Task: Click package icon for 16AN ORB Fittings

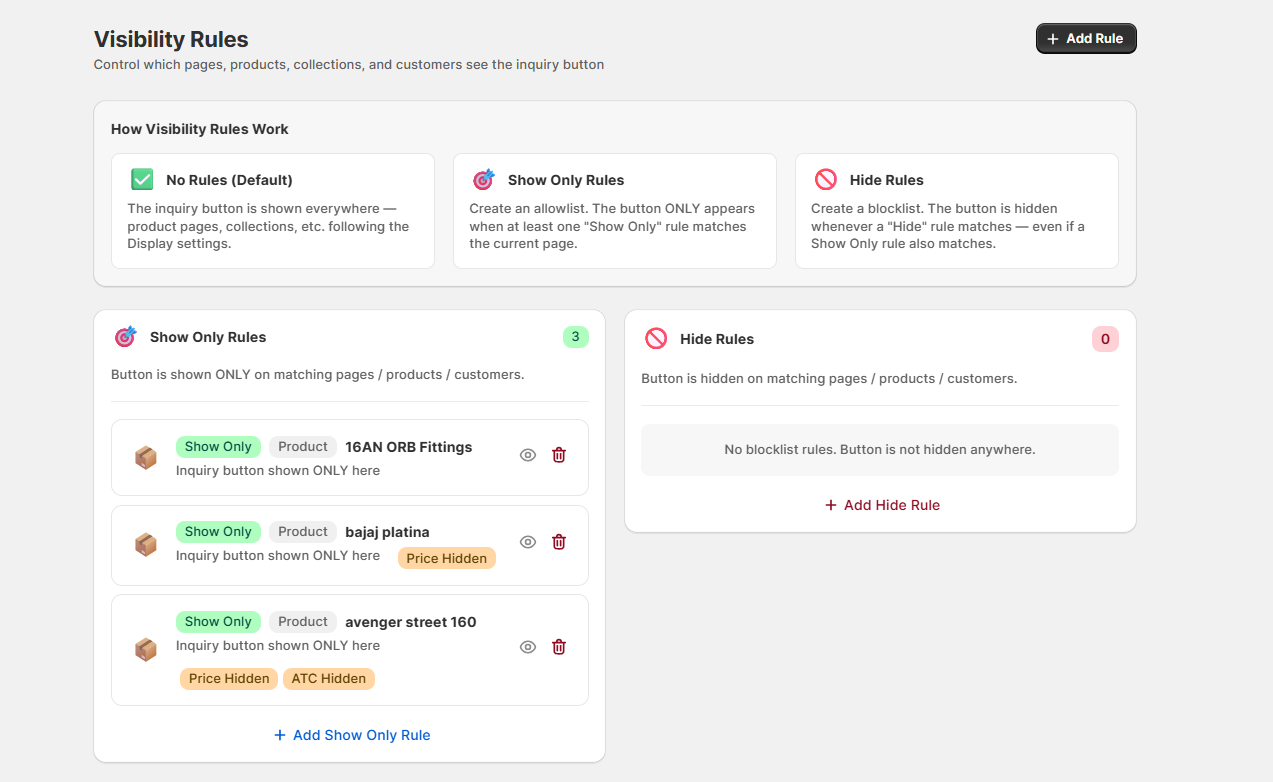Action: [146, 458]
